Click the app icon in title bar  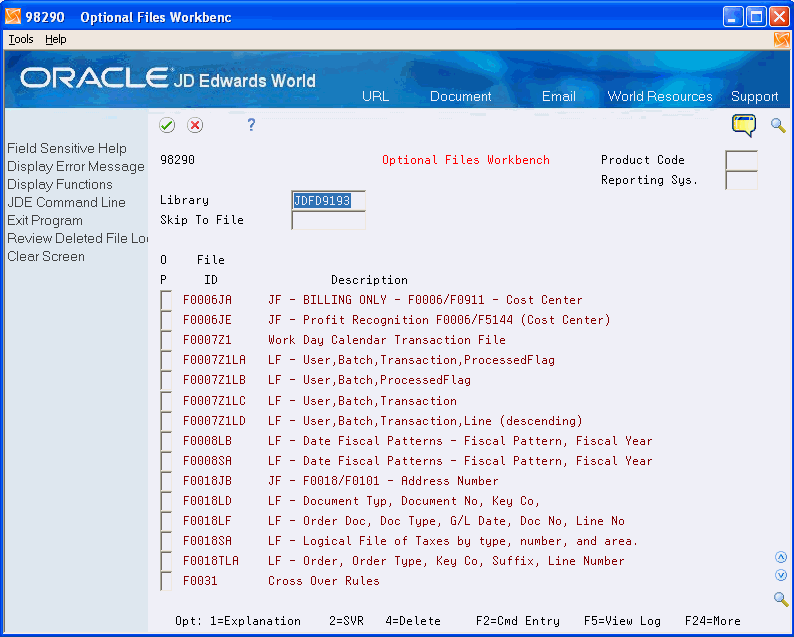(13, 17)
